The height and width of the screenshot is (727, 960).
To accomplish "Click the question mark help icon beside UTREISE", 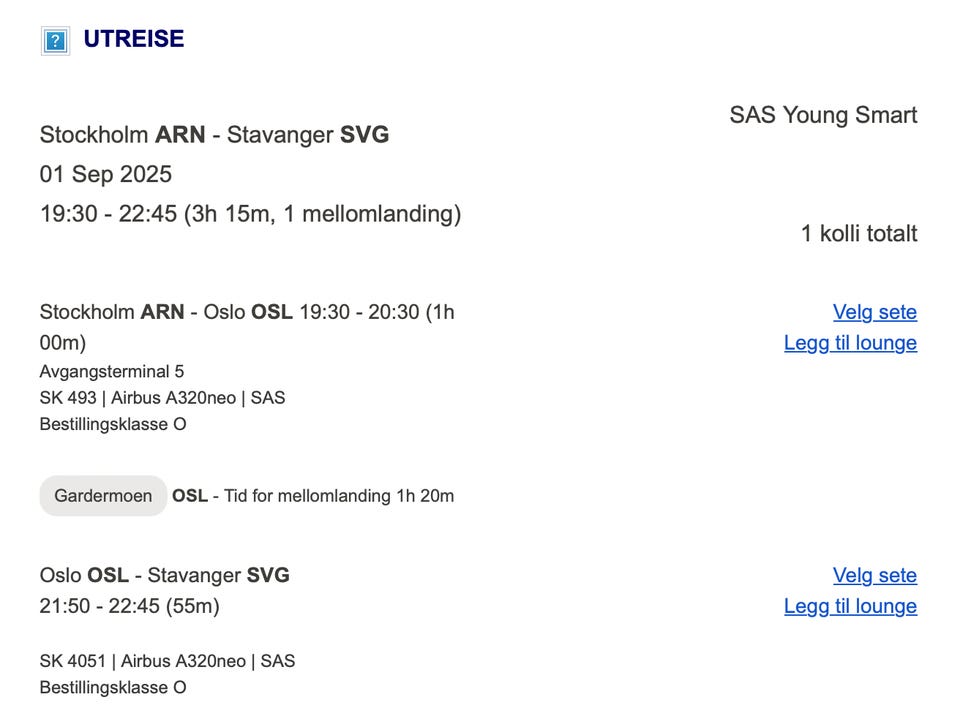I will [55, 41].
